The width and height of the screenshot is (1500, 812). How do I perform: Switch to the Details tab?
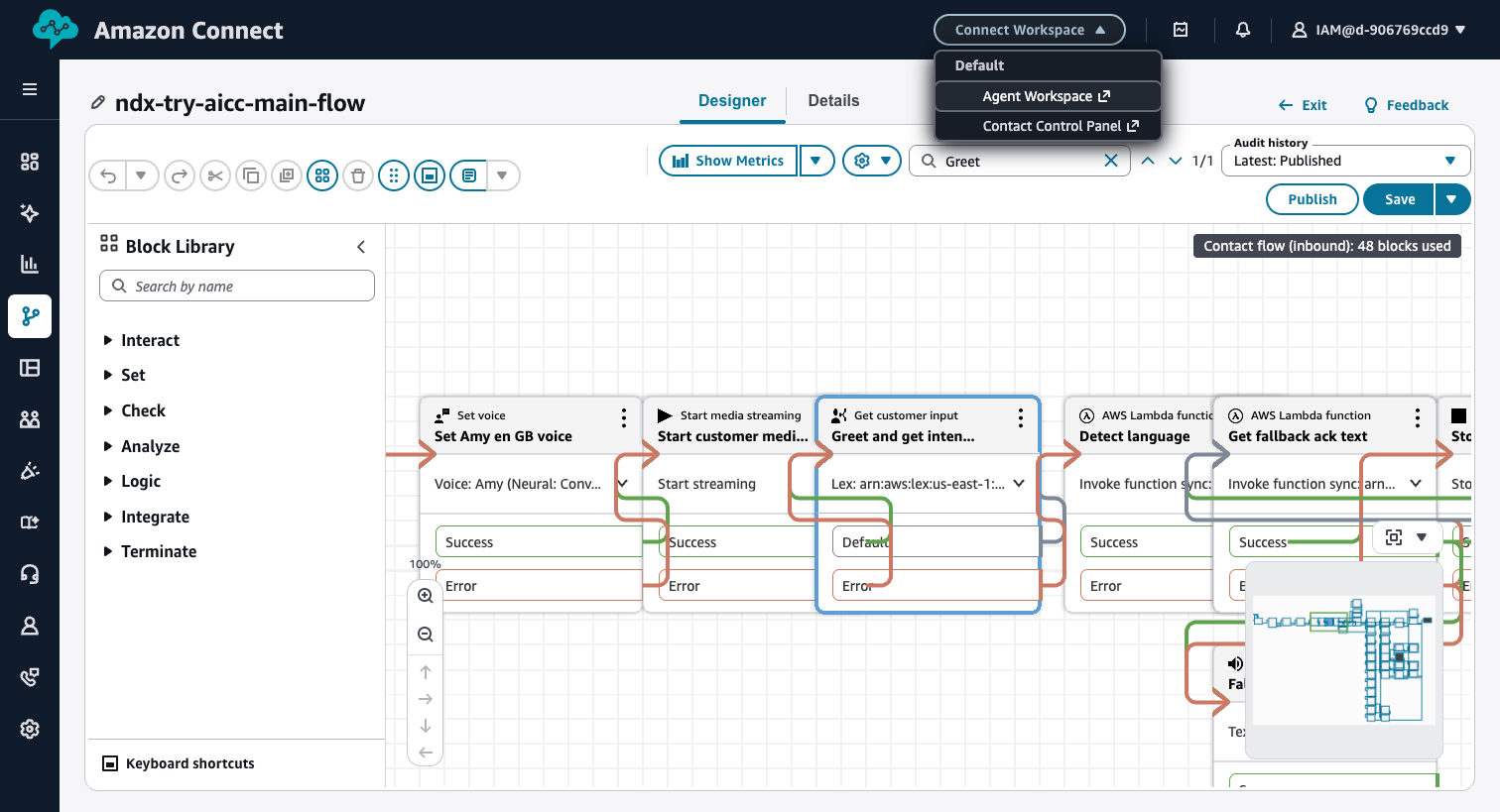[833, 101]
